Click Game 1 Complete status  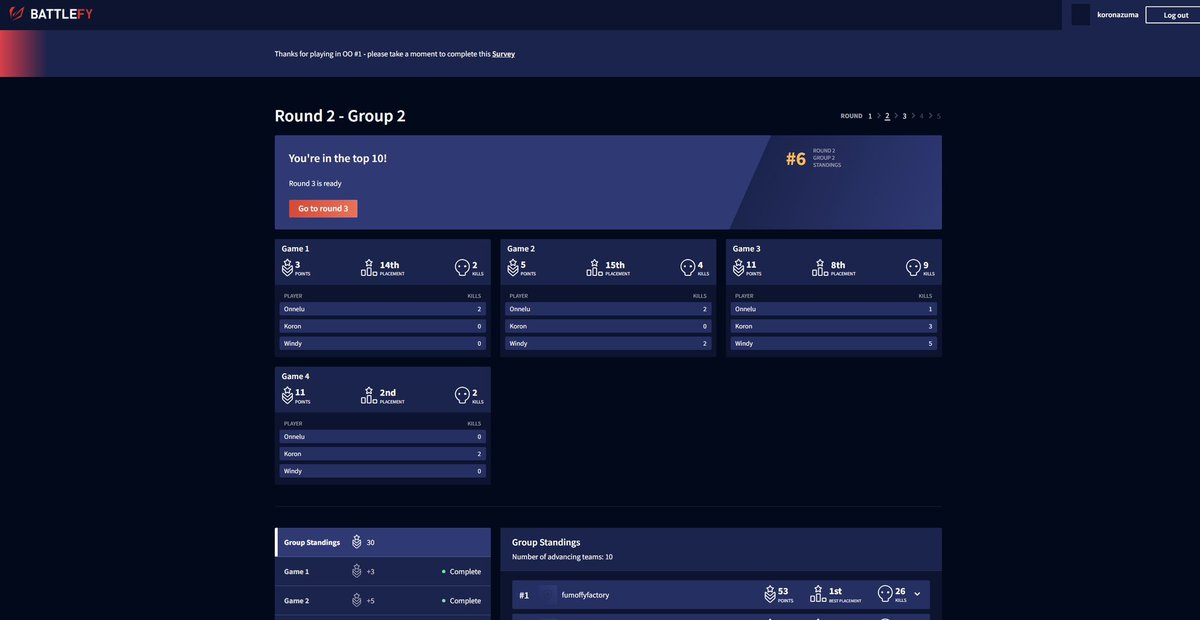tap(461, 572)
